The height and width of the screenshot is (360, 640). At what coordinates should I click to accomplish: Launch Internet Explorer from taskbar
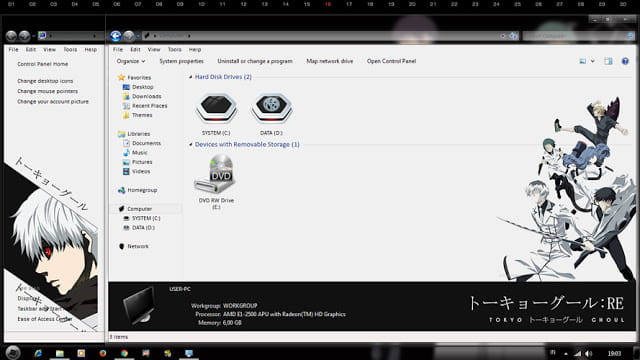click(x=38, y=353)
